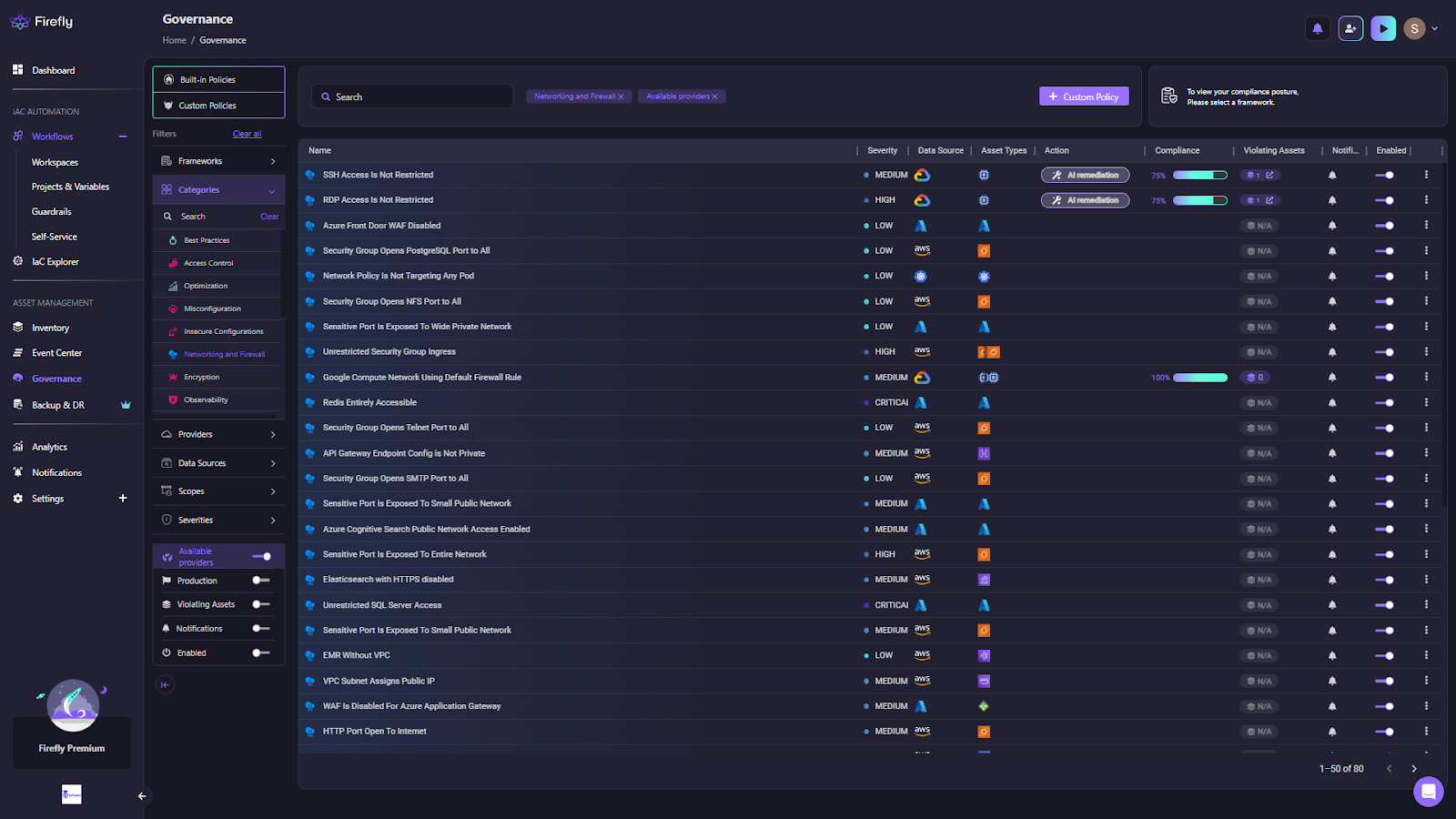
Task: Click the Home breadcrumb link
Action: (175, 40)
